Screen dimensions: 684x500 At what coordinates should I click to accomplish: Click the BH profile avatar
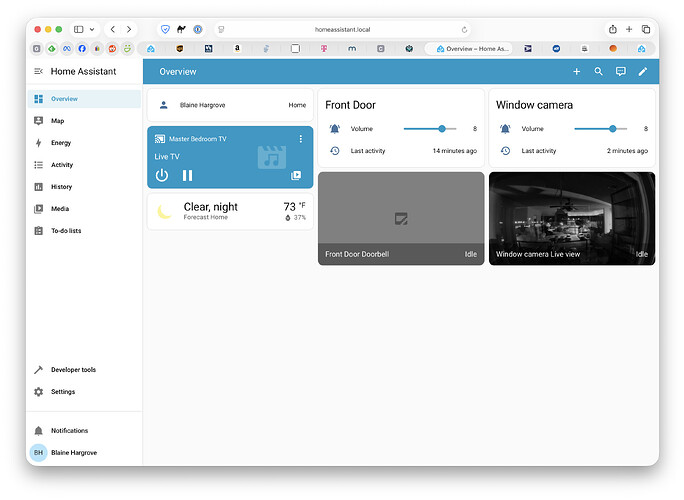[38, 452]
